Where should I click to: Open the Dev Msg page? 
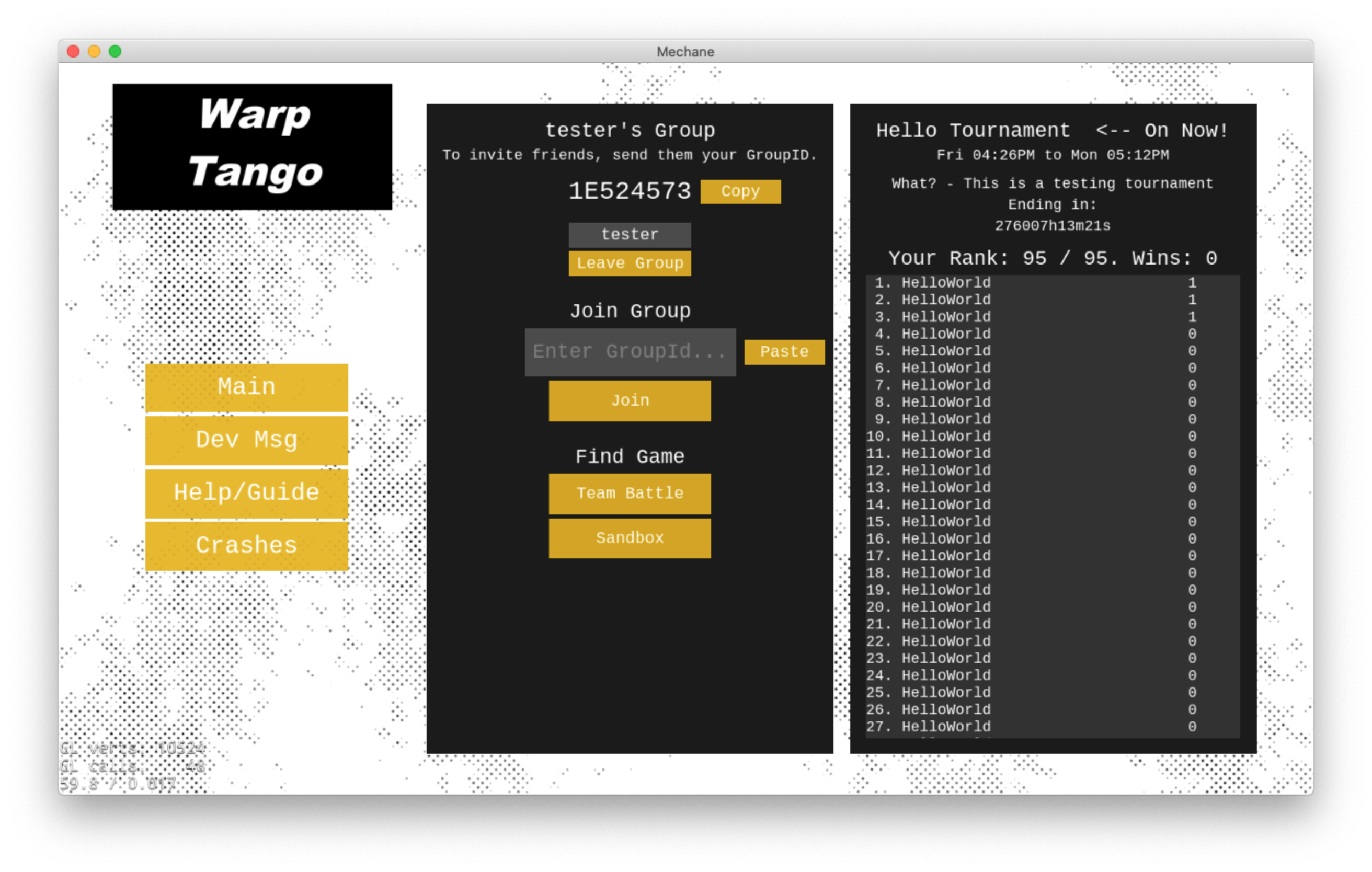click(x=246, y=440)
